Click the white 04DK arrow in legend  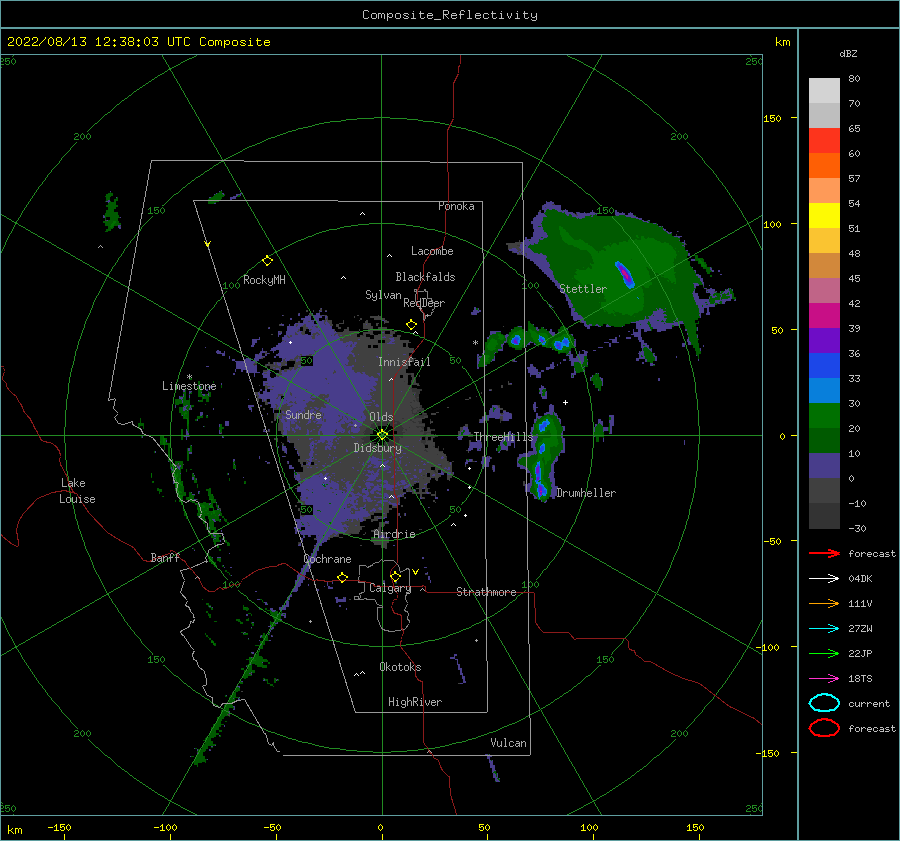point(824,578)
